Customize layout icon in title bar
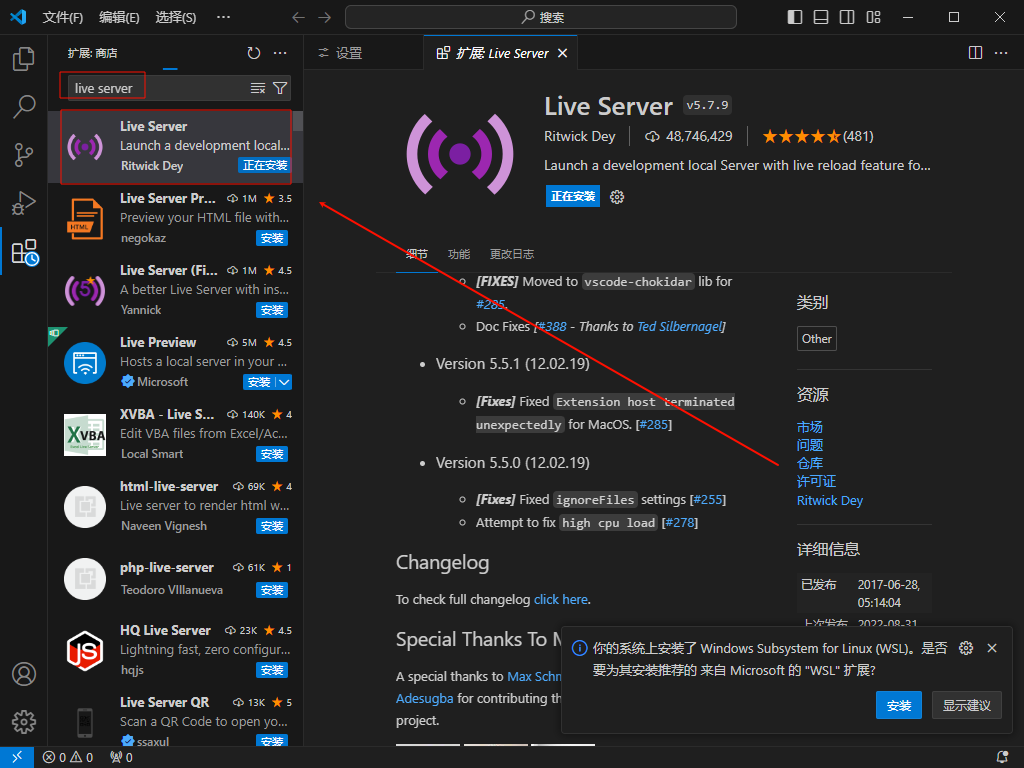 (x=873, y=17)
